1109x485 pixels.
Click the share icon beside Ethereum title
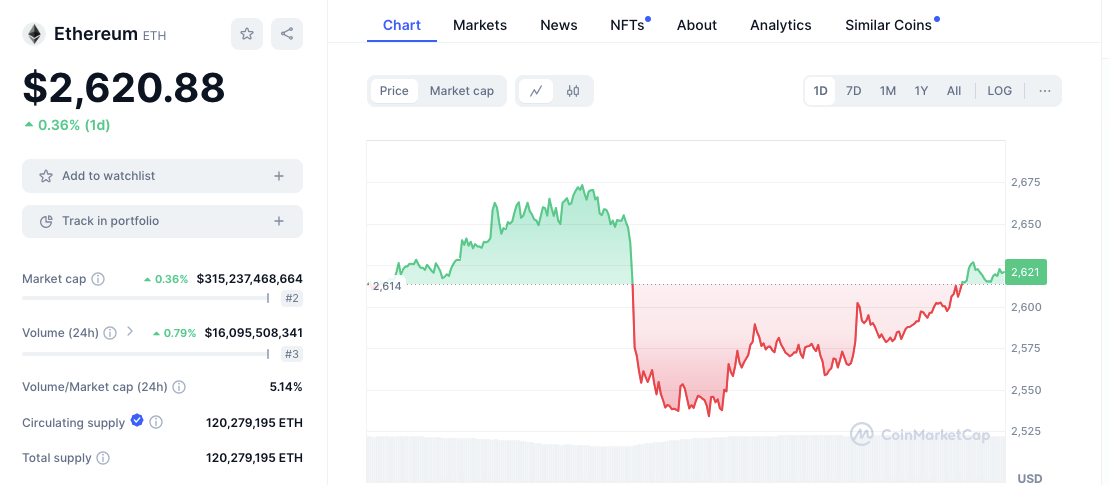(287, 34)
